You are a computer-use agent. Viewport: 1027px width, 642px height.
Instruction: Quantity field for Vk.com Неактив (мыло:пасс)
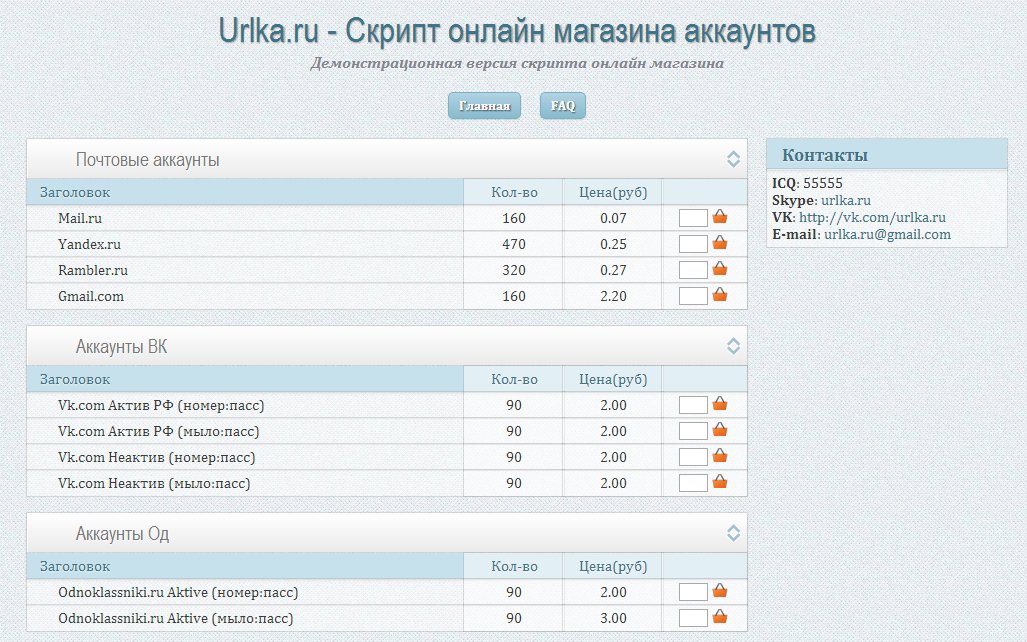click(x=693, y=483)
